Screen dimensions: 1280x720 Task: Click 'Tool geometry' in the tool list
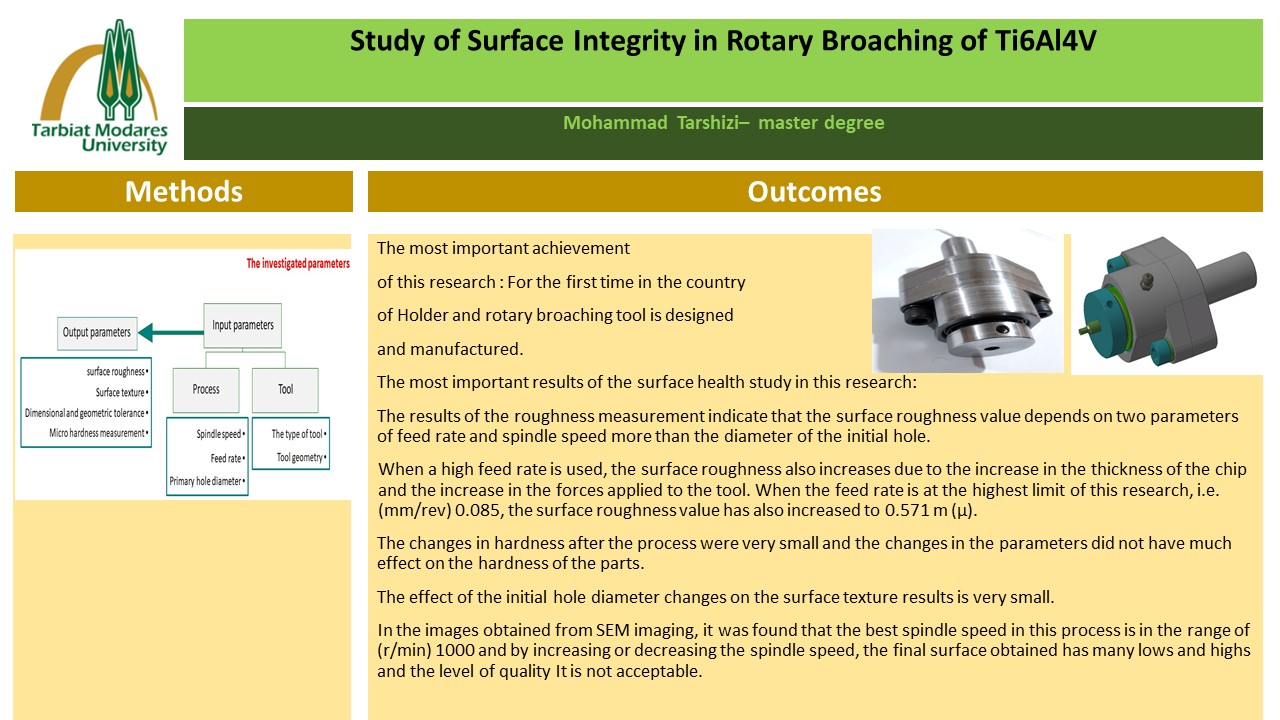[x=302, y=458]
